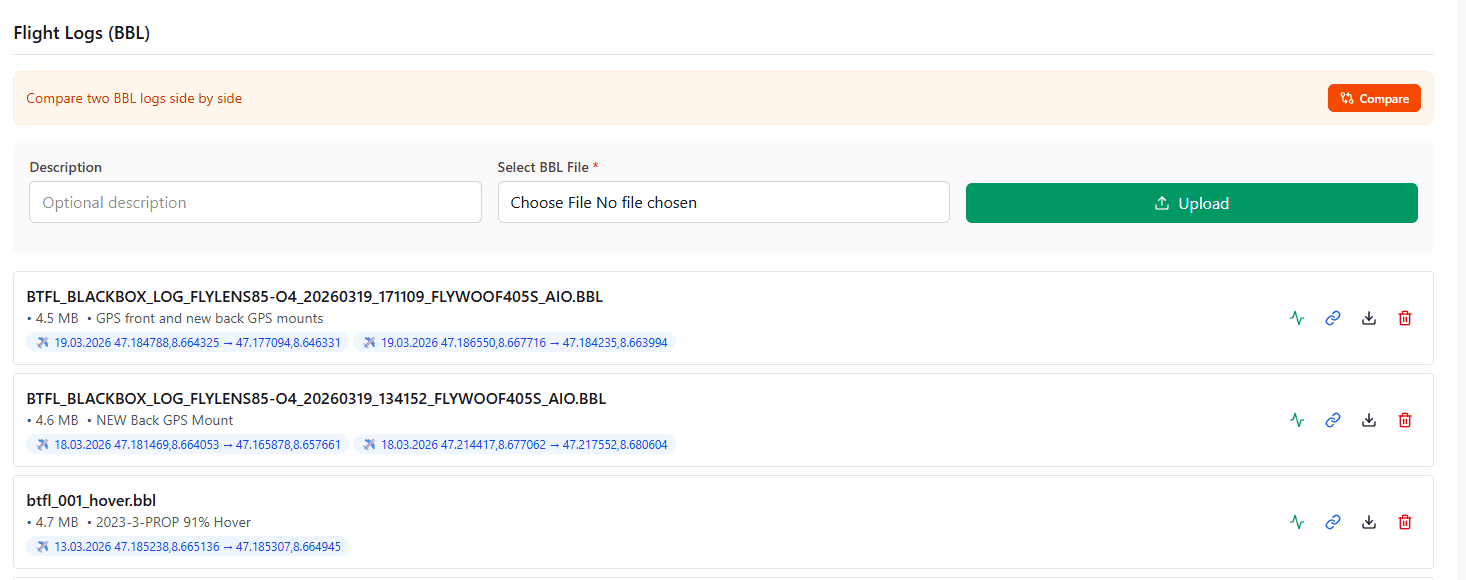
Task: Delete the 171109 GPS mounts log
Action: point(1405,317)
